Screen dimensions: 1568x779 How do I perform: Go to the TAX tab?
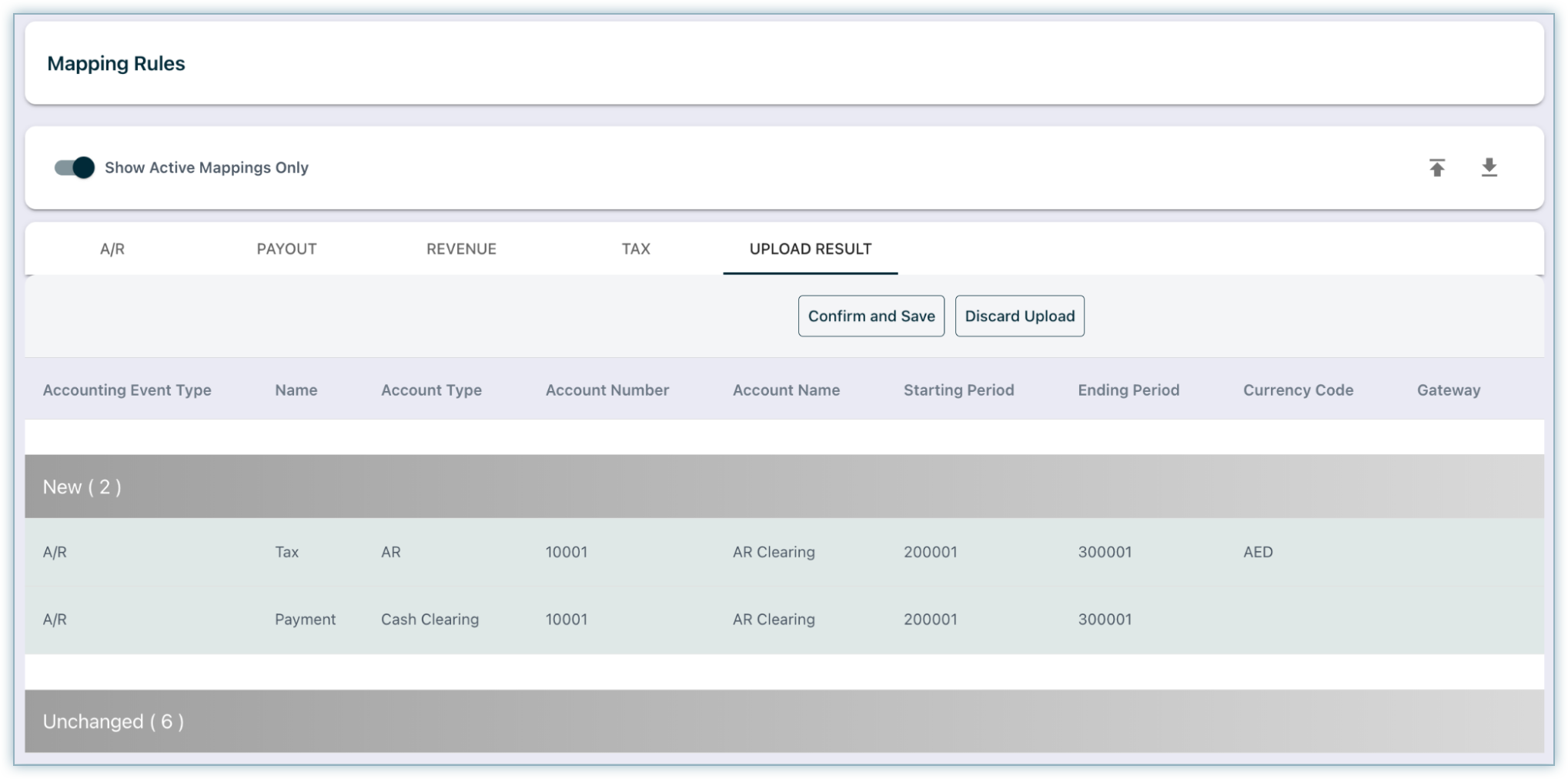coord(636,249)
